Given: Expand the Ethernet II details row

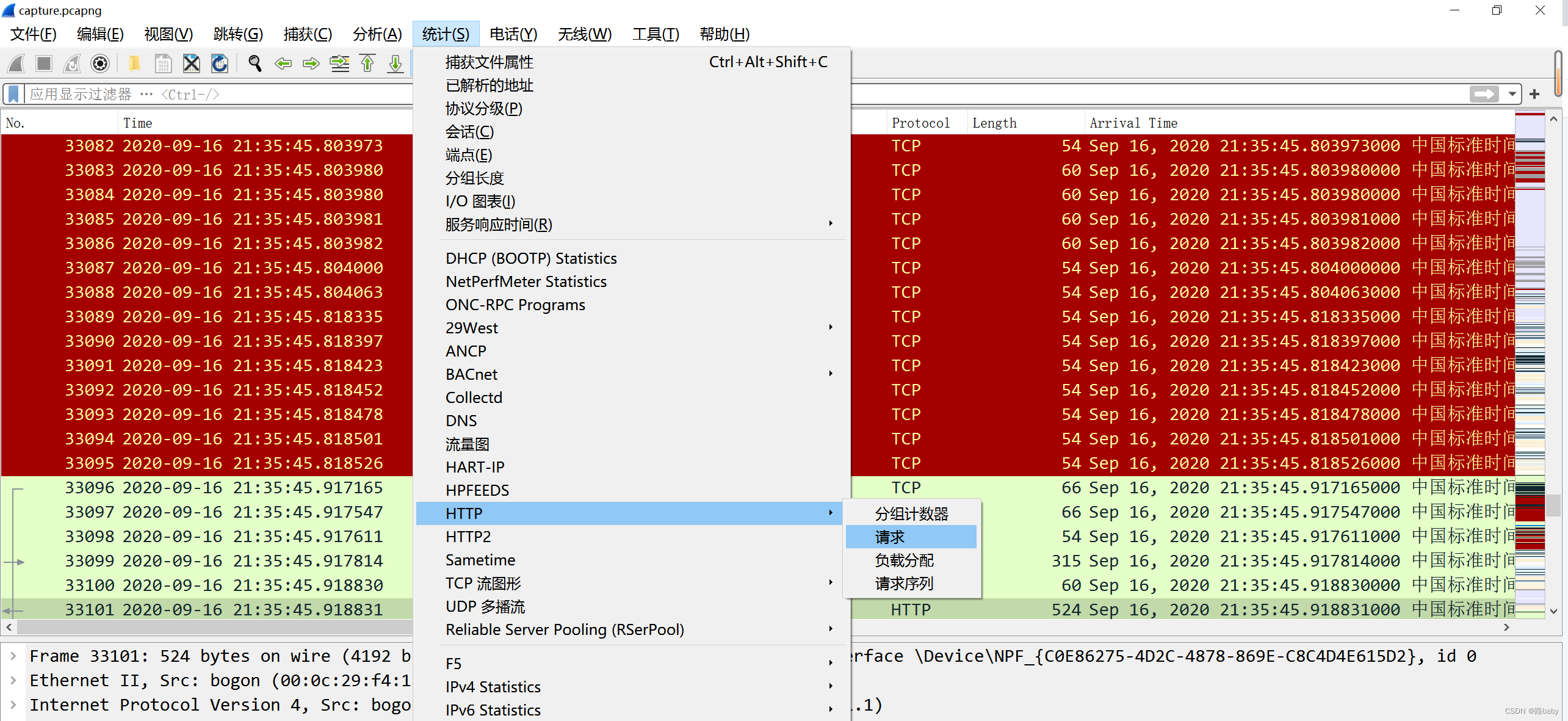Looking at the screenshot, I should pos(13,681).
